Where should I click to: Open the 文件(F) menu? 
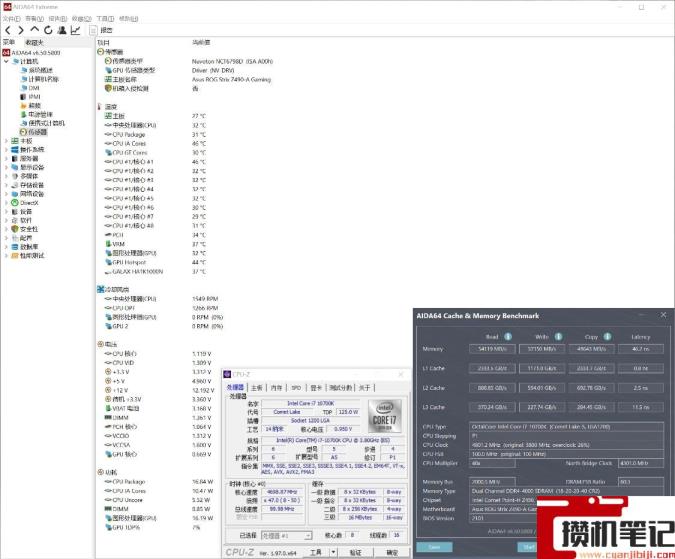tap(11, 19)
